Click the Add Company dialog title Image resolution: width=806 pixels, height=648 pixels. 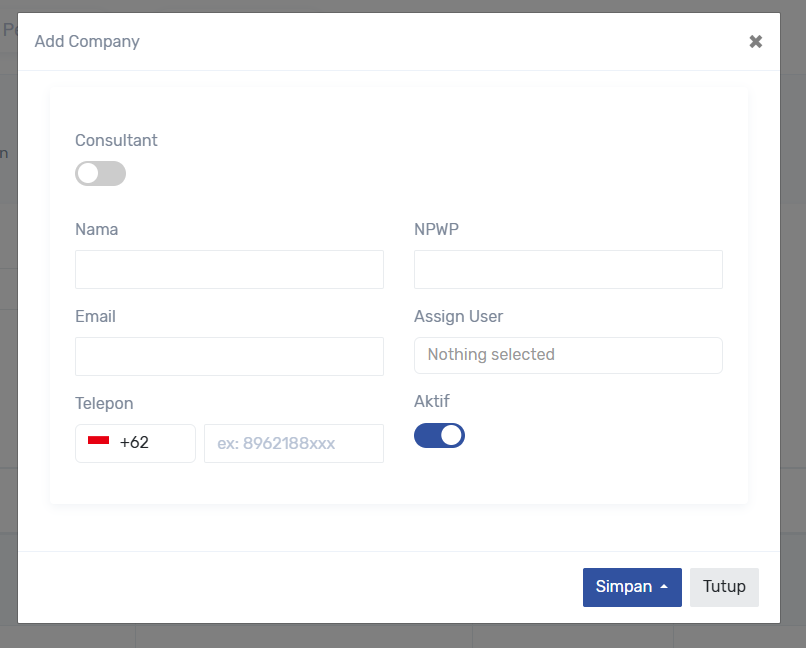point(87,42)
